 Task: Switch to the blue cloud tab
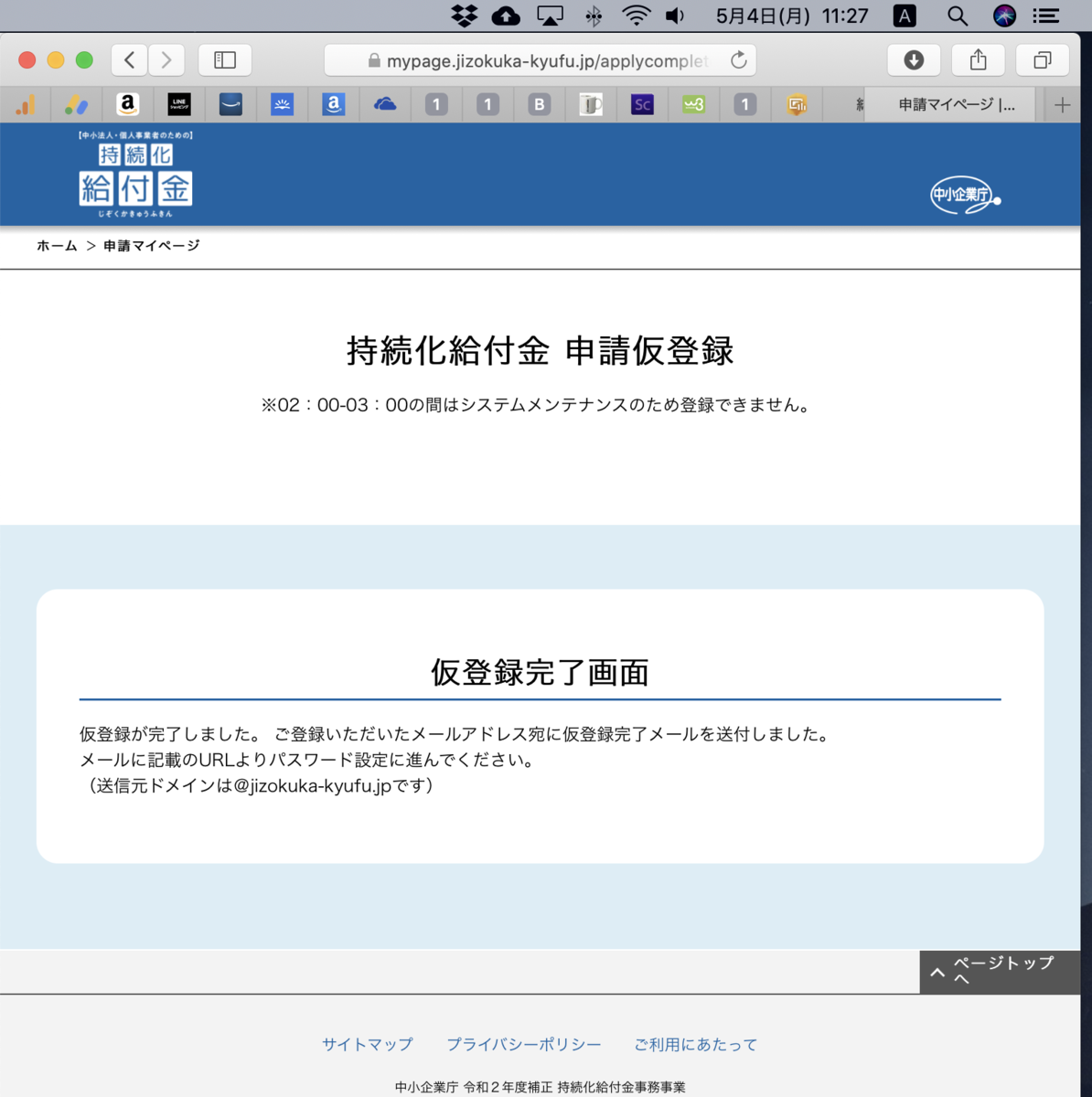(385, 105)
